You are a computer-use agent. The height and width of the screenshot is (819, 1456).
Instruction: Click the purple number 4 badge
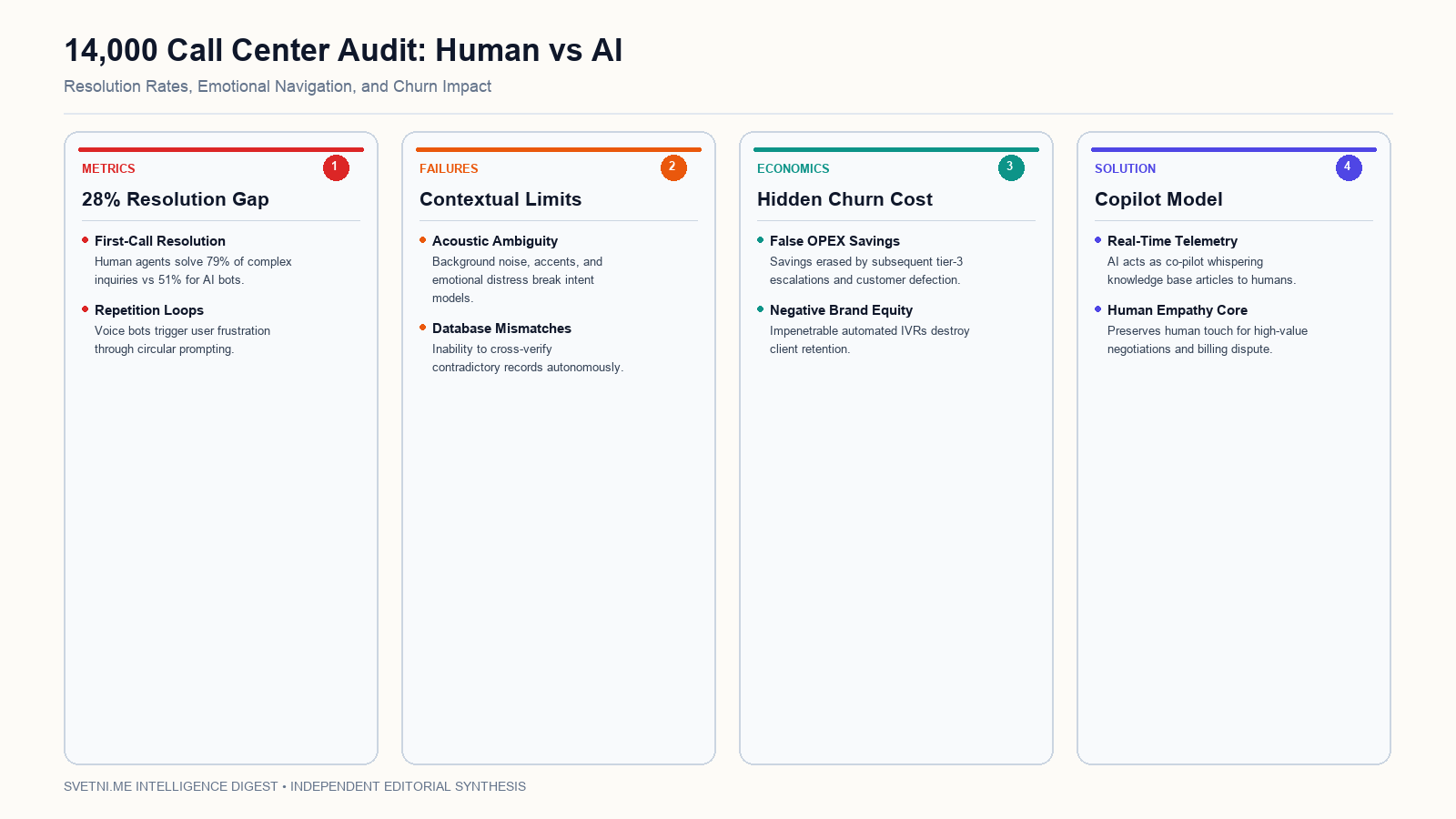1349,167
